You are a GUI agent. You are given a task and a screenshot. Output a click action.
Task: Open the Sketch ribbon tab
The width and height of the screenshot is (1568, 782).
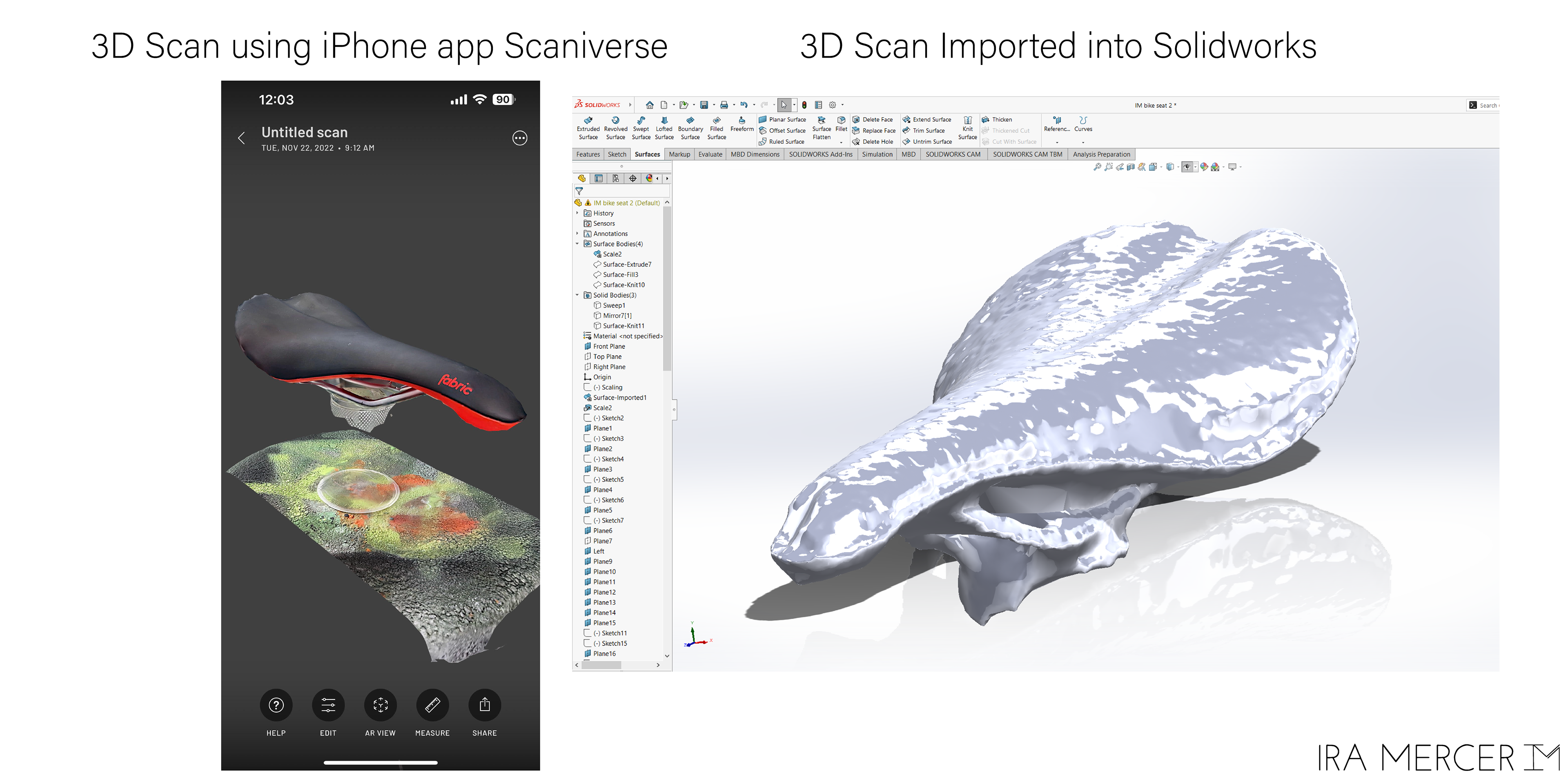617,155
